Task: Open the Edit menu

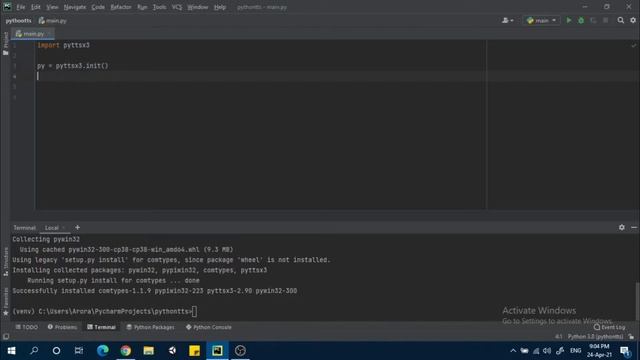Action: (x=36, y=7)
